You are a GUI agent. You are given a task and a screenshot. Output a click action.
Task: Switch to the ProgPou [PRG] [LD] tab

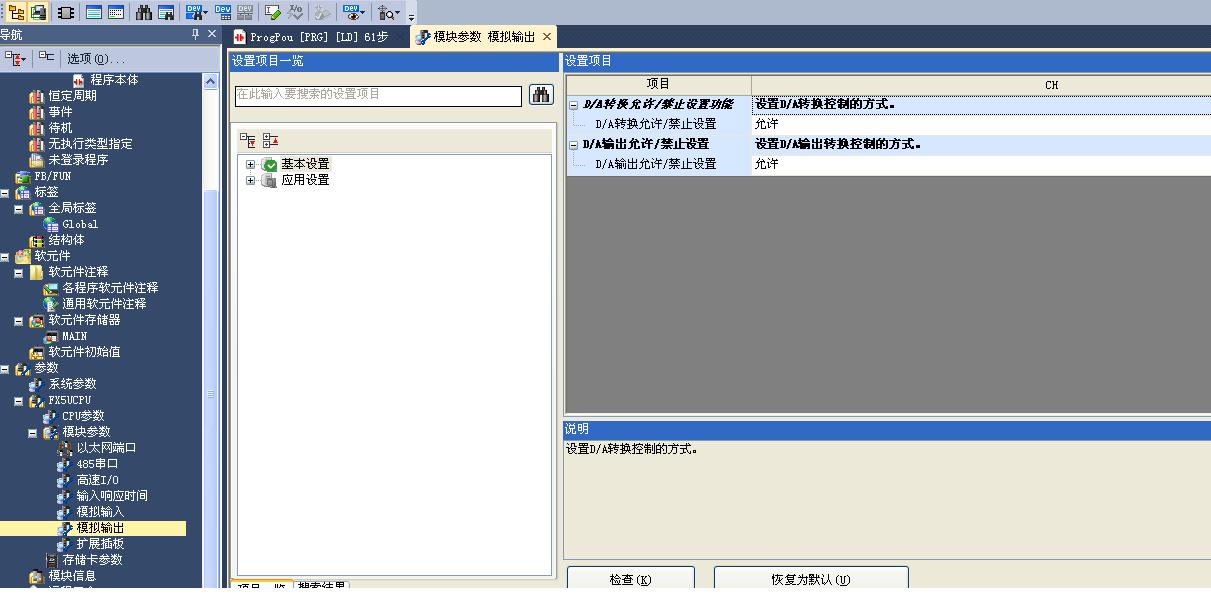click(318, 37)
